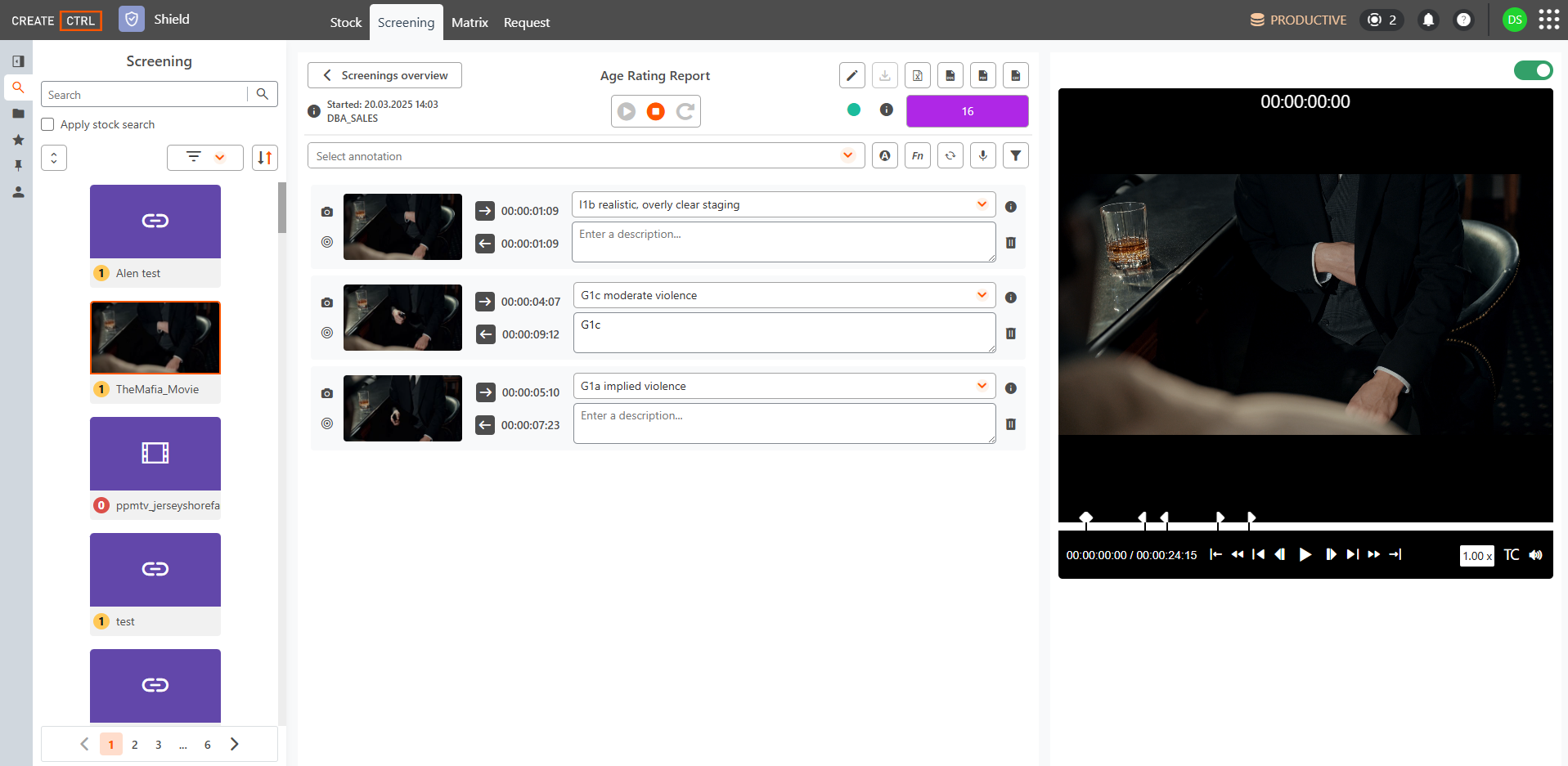Open the G1a implied violence dropdown
Screen dimensions: 1568x766
(x=784, y=386)
